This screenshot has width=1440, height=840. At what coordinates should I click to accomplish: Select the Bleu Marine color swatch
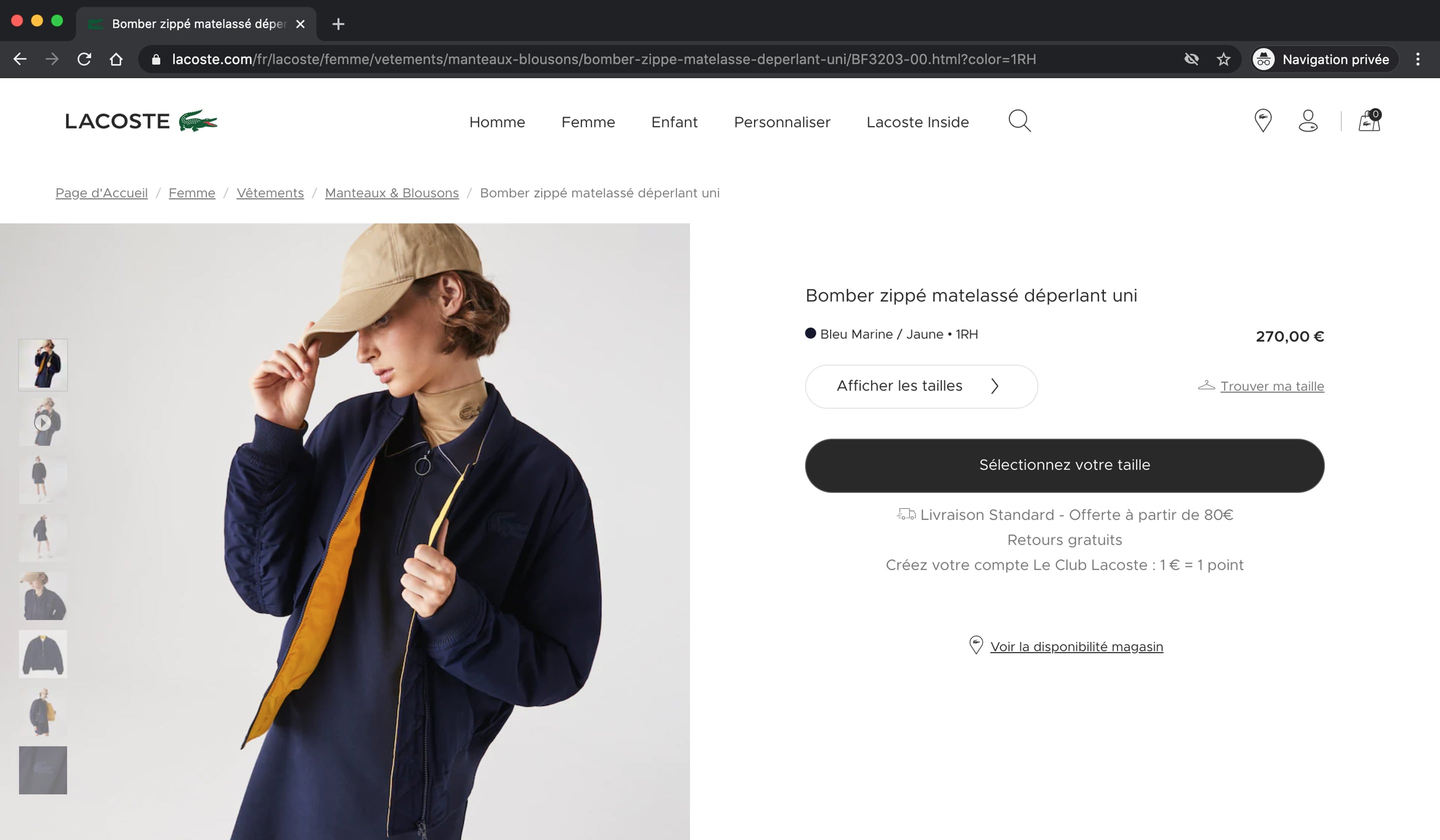pyautogui.click(x=810, y=333)
